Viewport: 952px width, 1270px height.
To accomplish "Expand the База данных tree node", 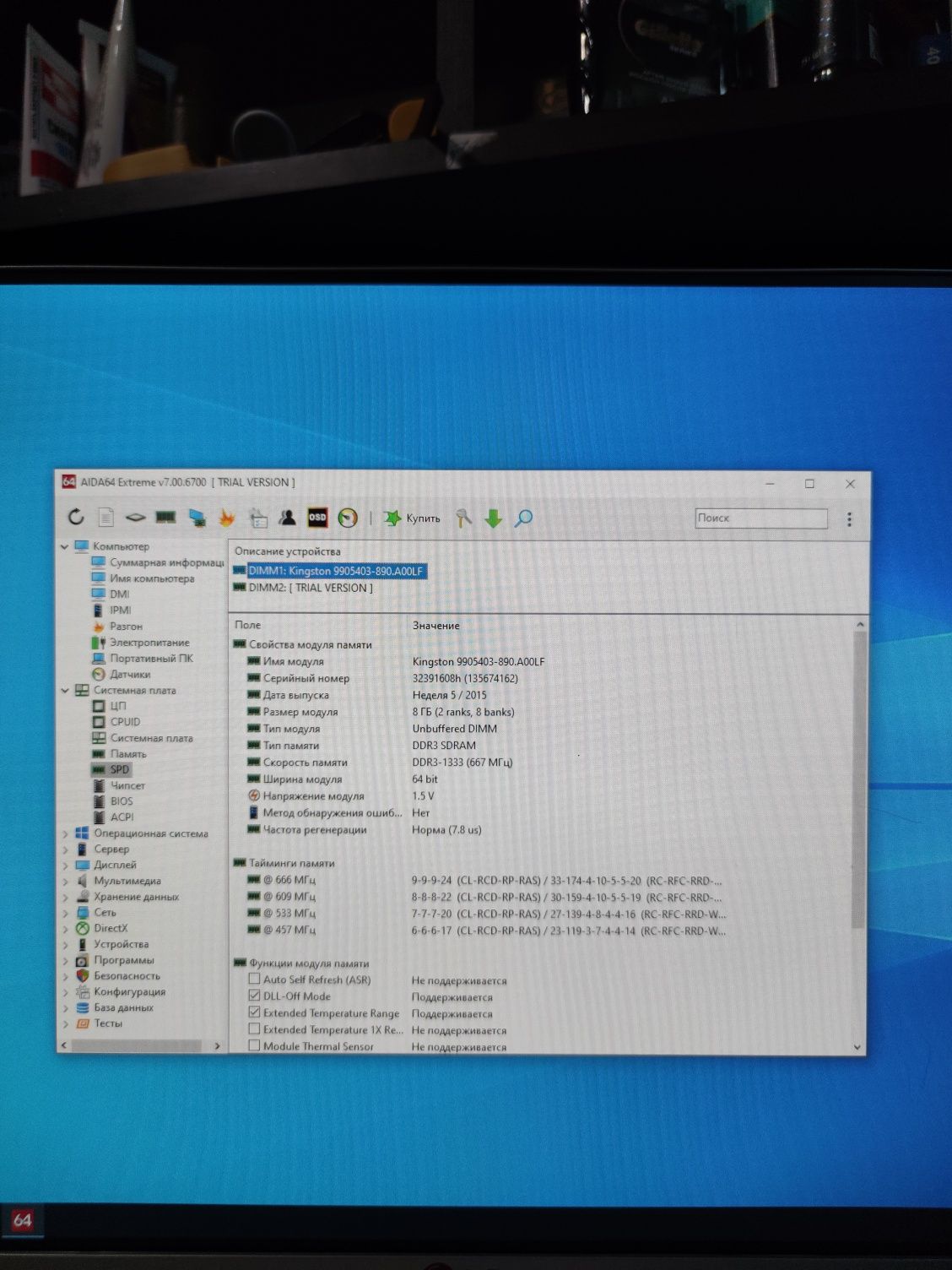I will pyautogui.click(x=65, y=1007).
